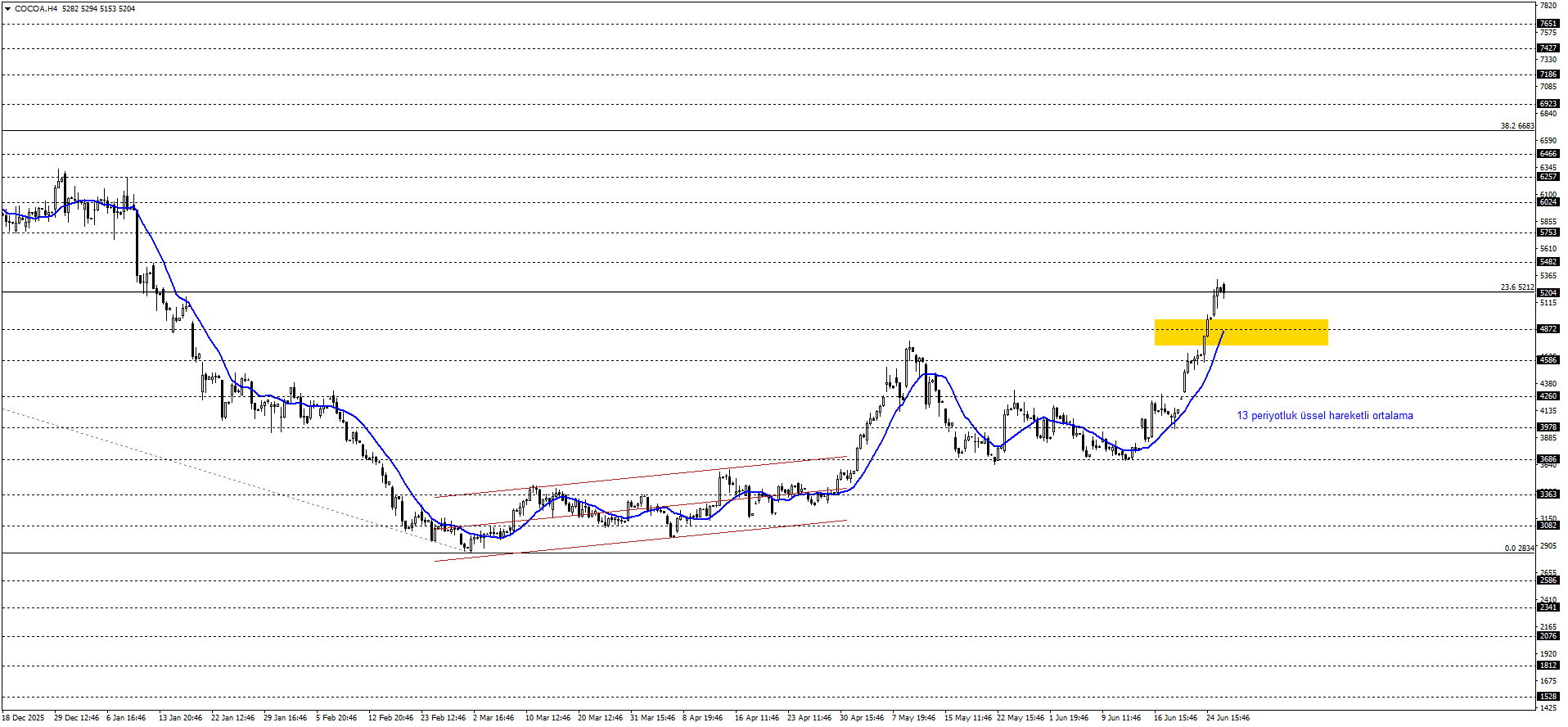Click the current price 5204 tag
Screen dimensions: 1568x727
[1548, 293]
